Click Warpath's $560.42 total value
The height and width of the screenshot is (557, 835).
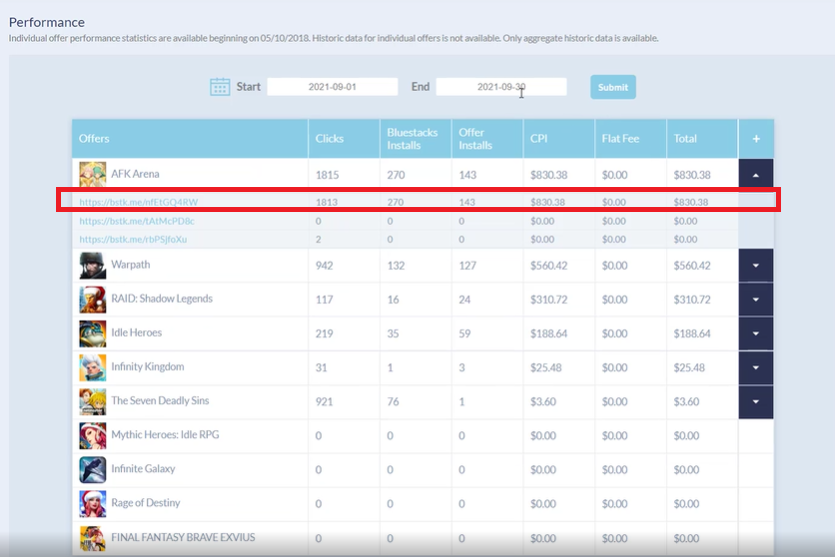tap(692, 265)
